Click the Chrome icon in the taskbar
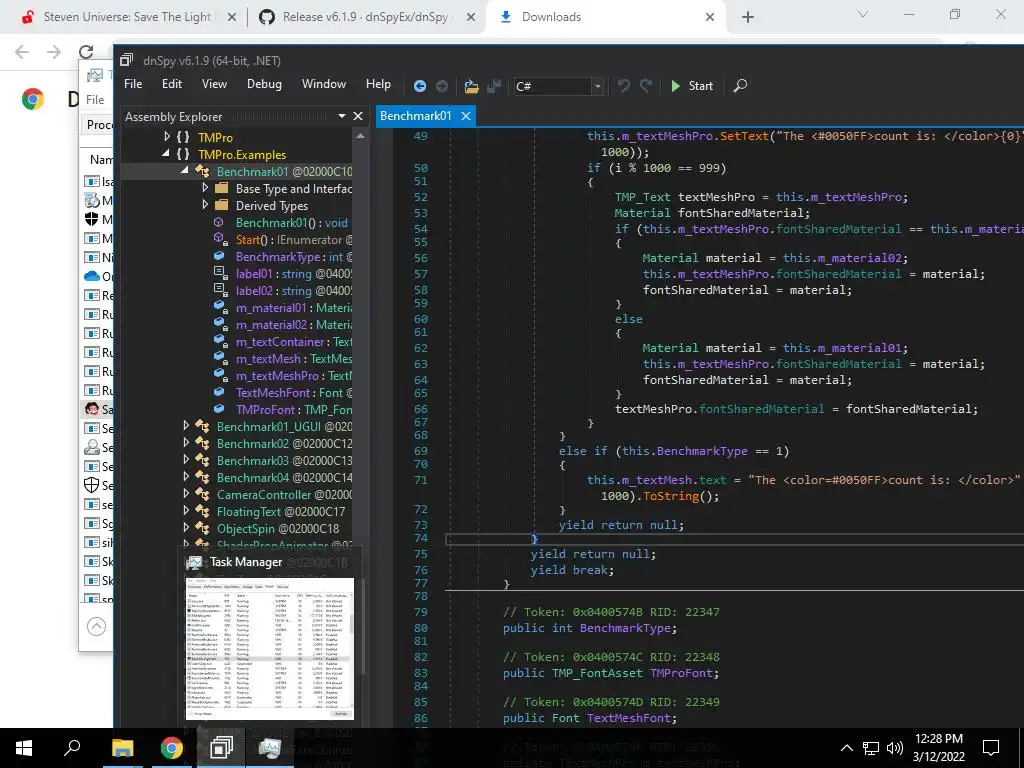This screenshot has height=768, width=1024. click(x=172, y=748)
